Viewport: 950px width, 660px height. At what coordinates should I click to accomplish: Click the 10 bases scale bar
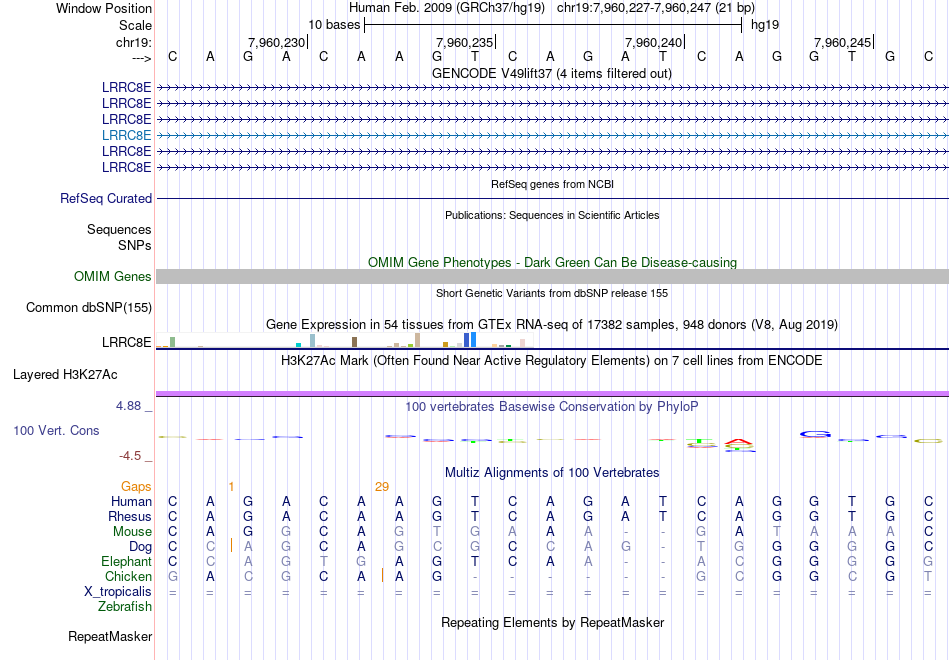coord(553,25)
